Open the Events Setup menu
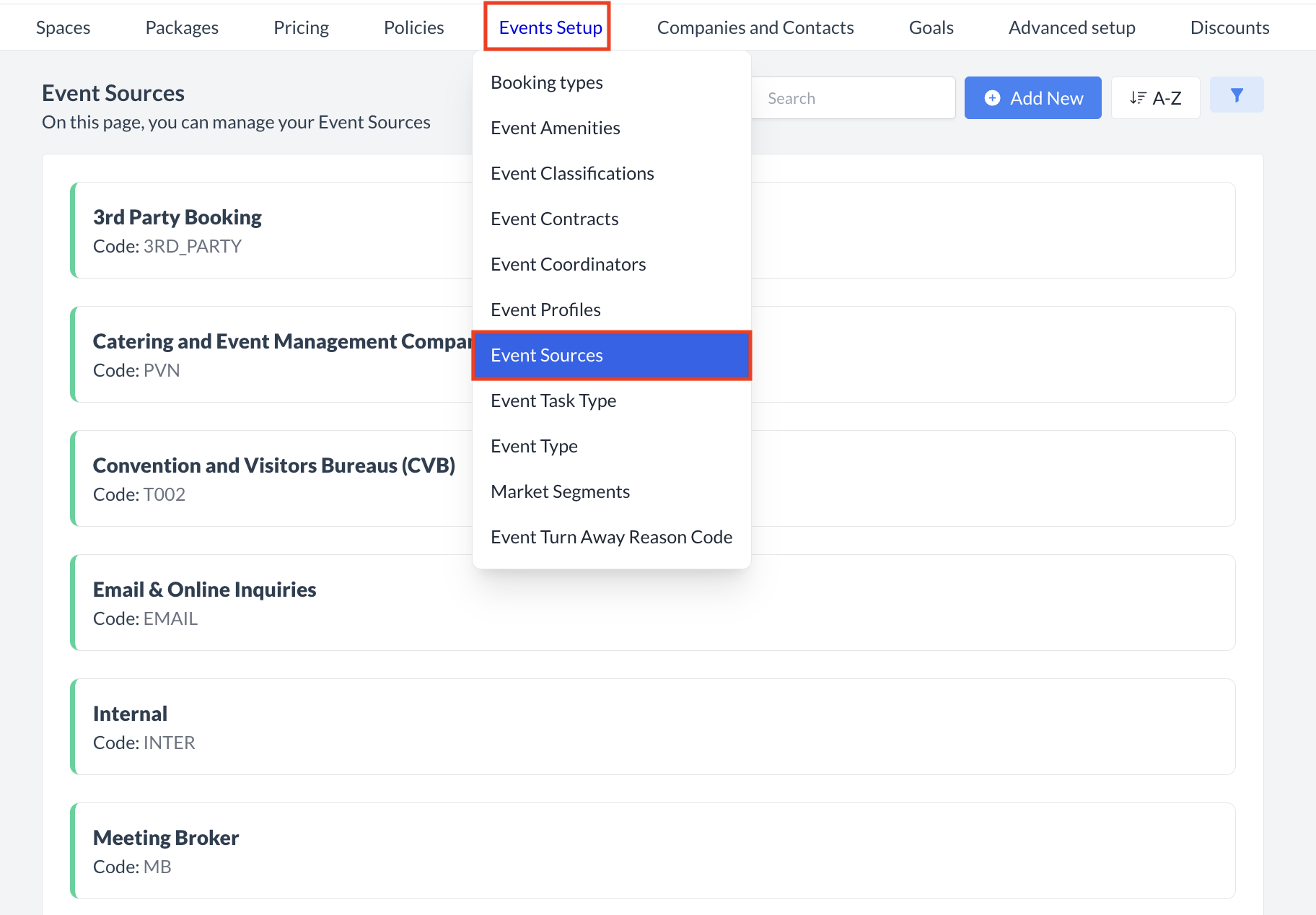The width and height of the screenshot is (1316, 915). click(550, 27)
